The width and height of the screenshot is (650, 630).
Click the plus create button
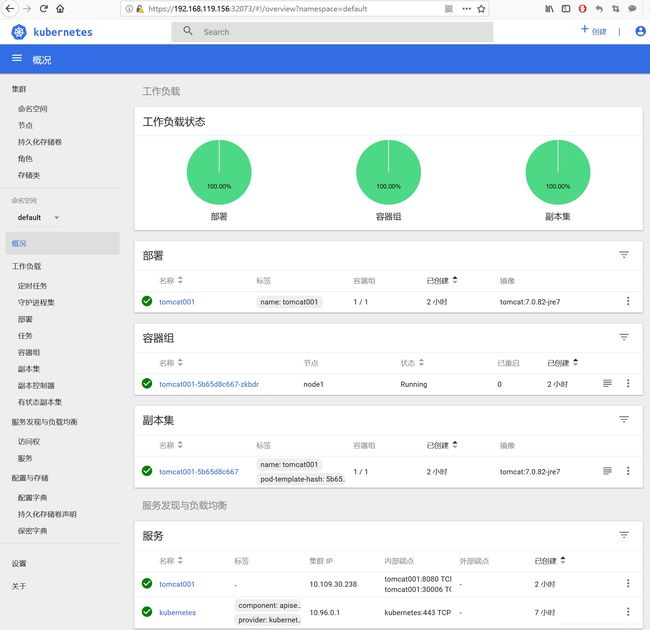(593, 30)
